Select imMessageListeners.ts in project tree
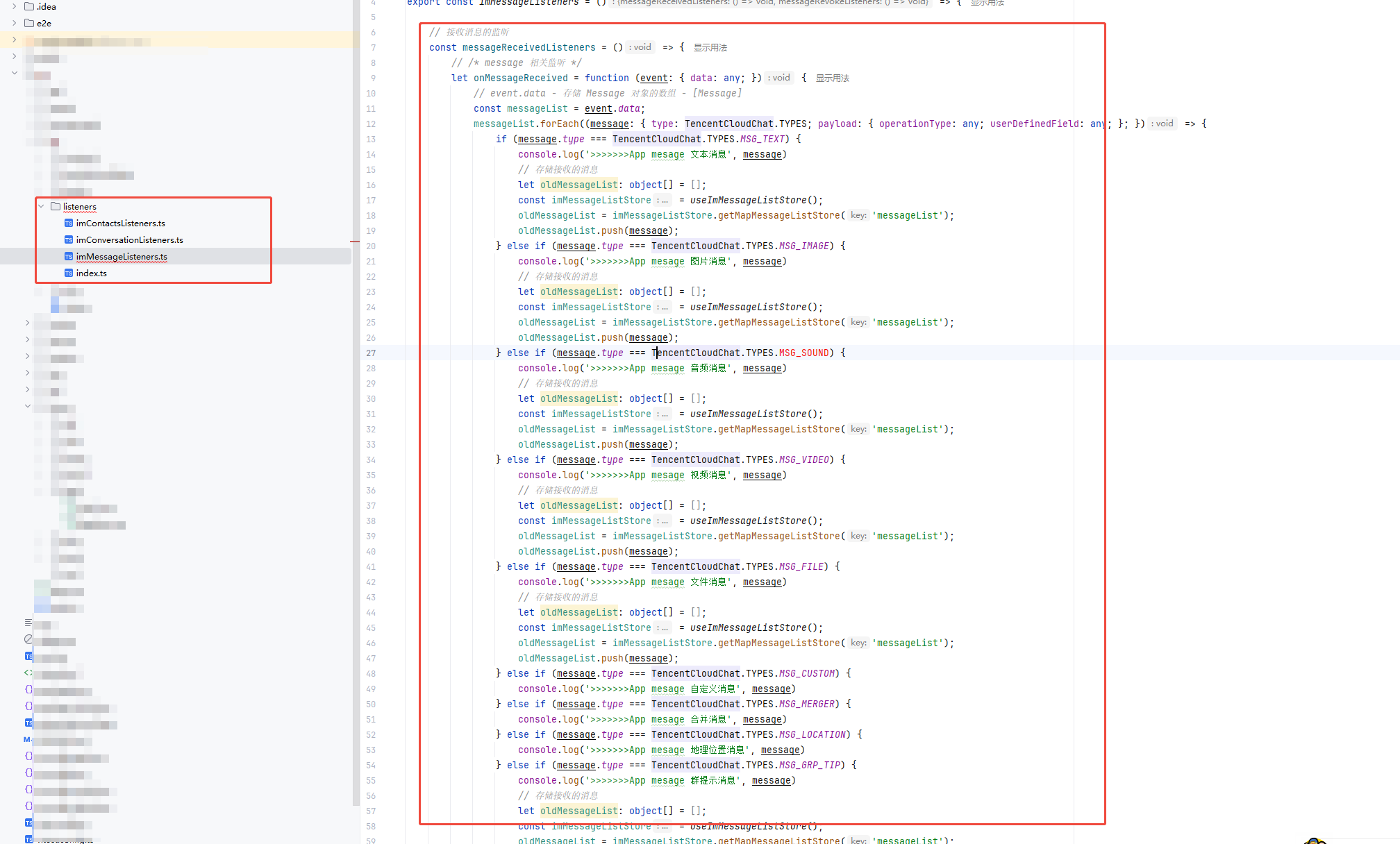Image resolution: width=1400 pixels, height=844 pixels. click(x=122, y=257)
